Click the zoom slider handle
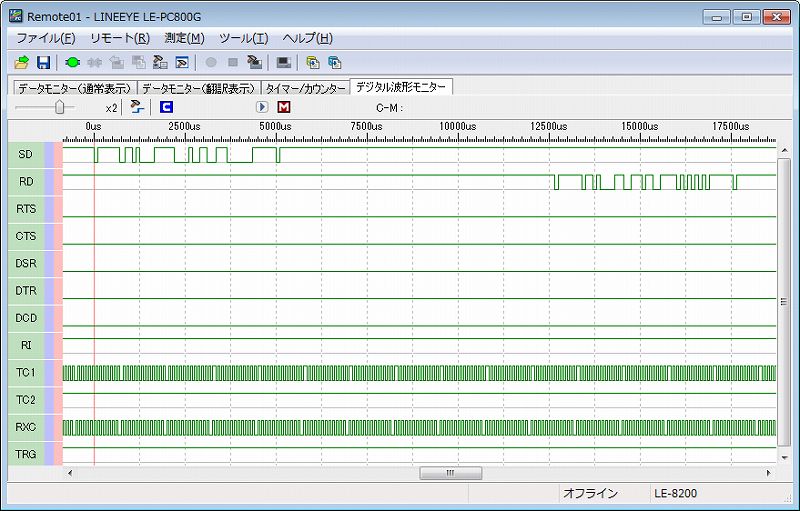Viewport: 800px width, 511px height. pyautogui.click(x=60, y=107)
